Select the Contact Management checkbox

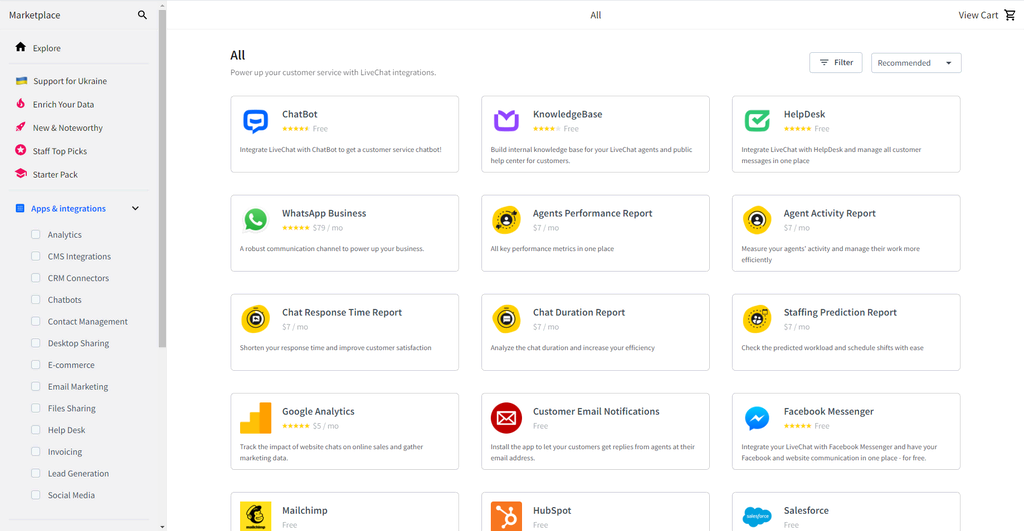pos(36,321)
